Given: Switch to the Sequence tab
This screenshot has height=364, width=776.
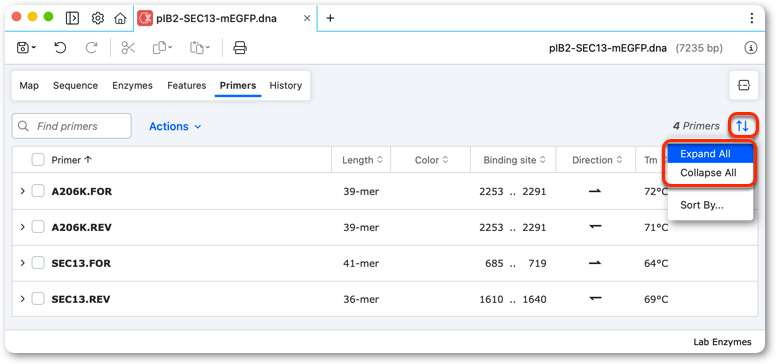Looking at the screenshot, I should pyautogui.click(x=75, y=86).
